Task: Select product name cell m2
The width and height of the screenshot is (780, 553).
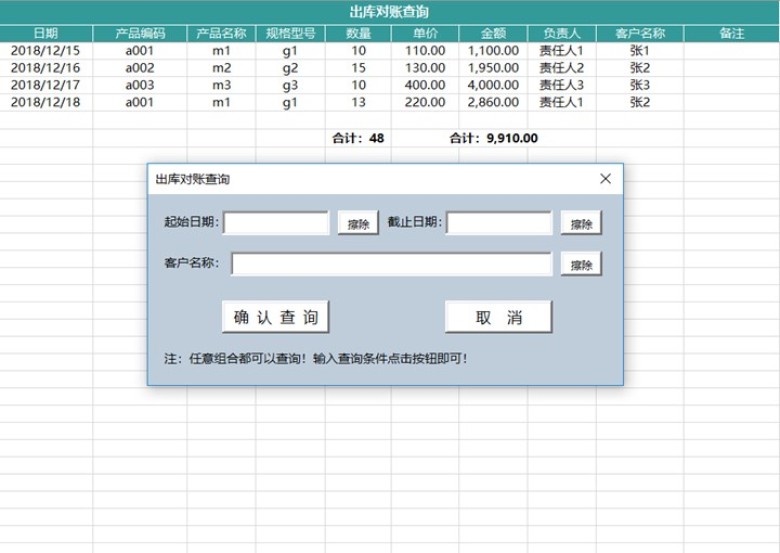Action: coord(221,68)
